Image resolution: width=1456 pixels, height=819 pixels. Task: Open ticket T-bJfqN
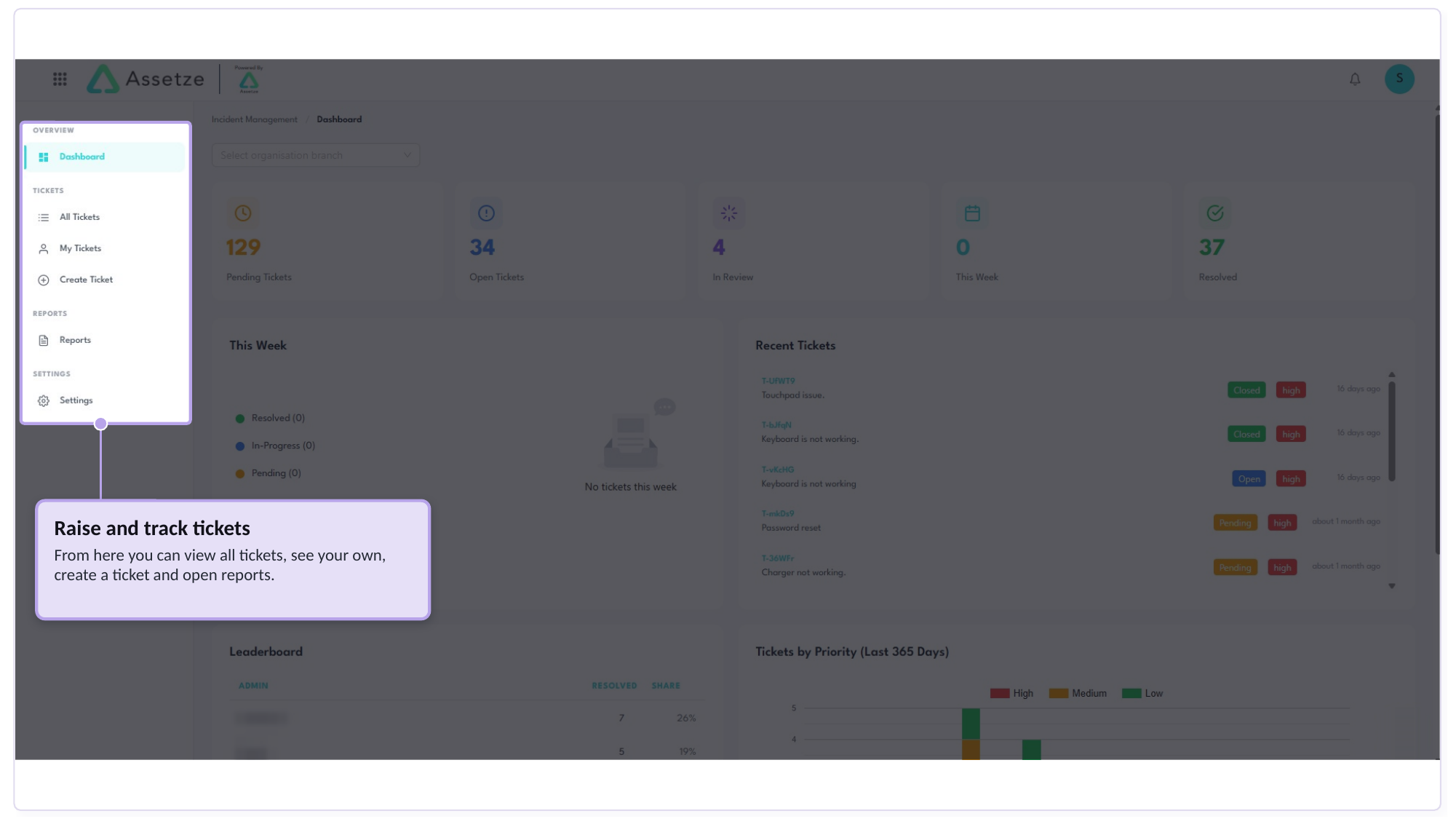pos(776,425)
